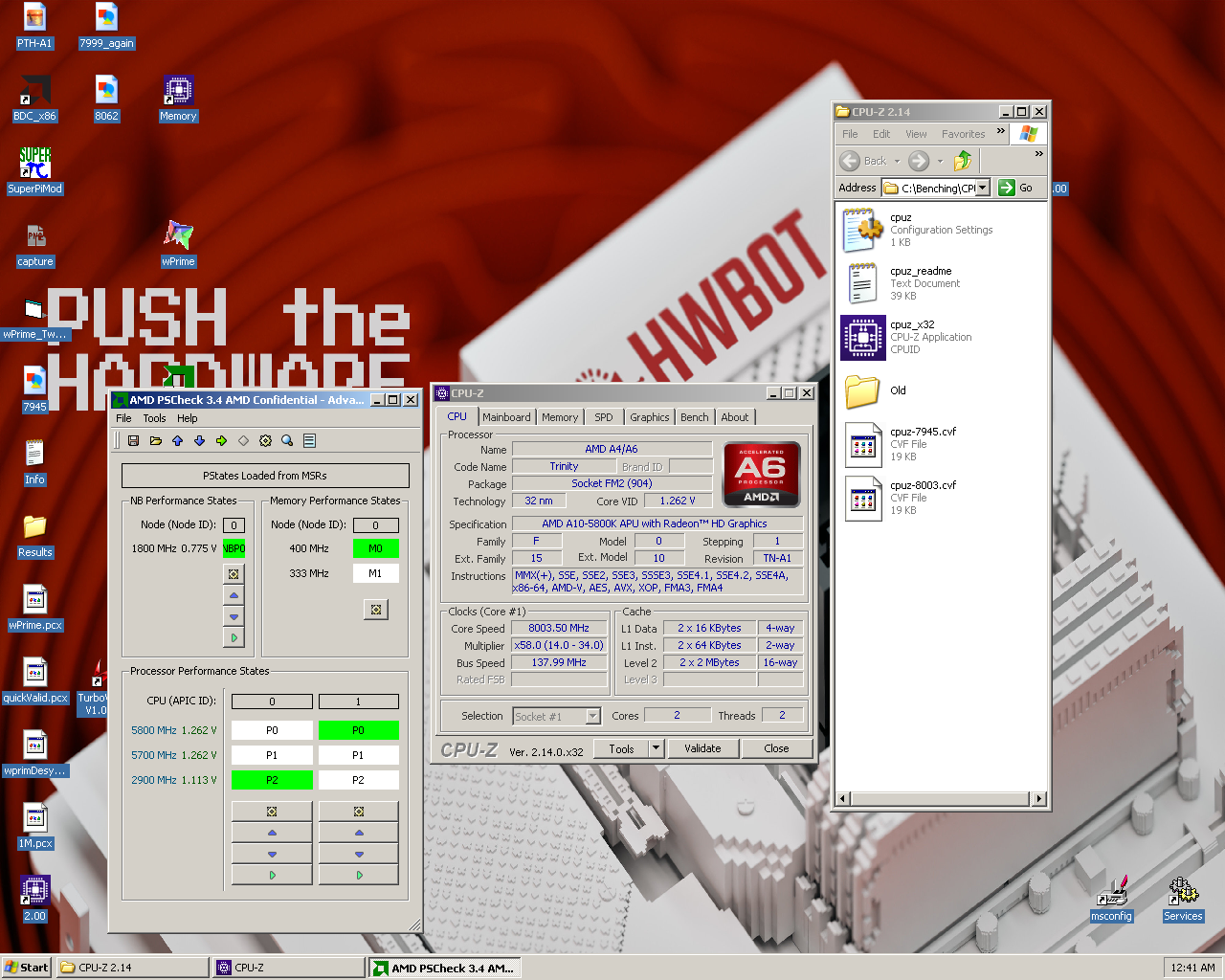This screenshot has width=1225, height=980.
Task: Select the M1 memory state
Action: click(x=376, y=573)
